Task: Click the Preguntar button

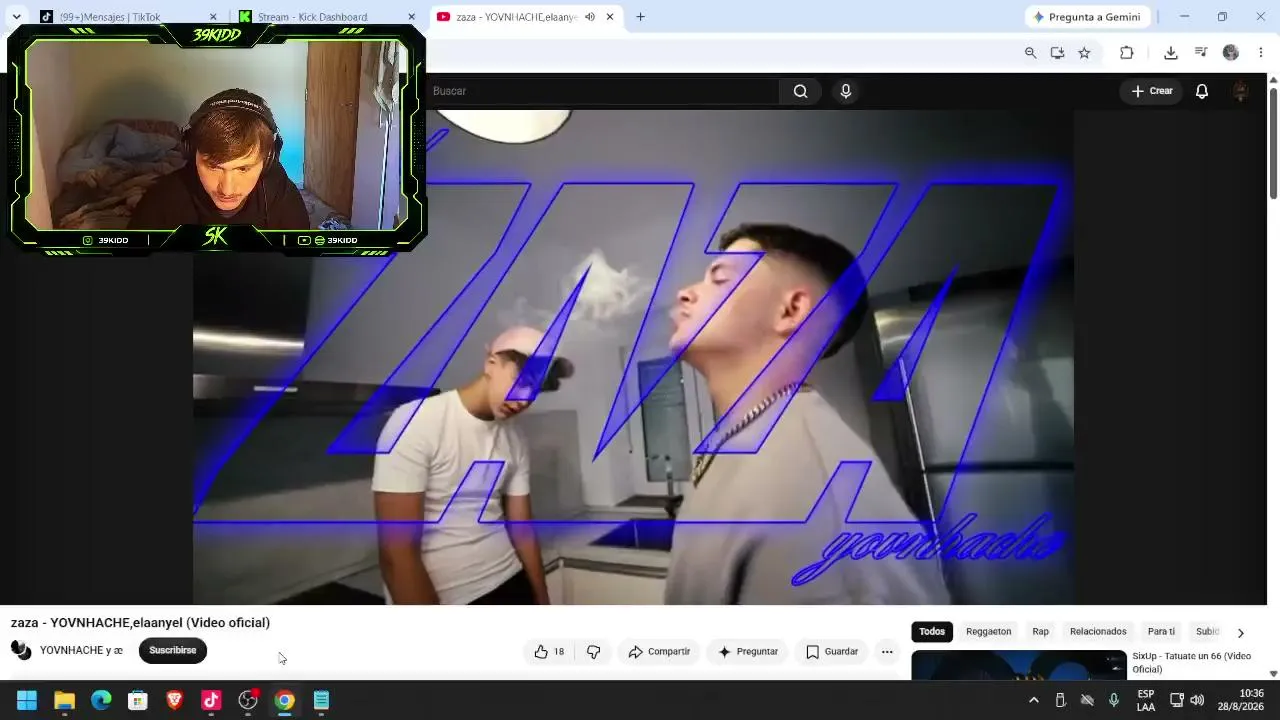Action: pyautogui.click(x=747, y=652)
